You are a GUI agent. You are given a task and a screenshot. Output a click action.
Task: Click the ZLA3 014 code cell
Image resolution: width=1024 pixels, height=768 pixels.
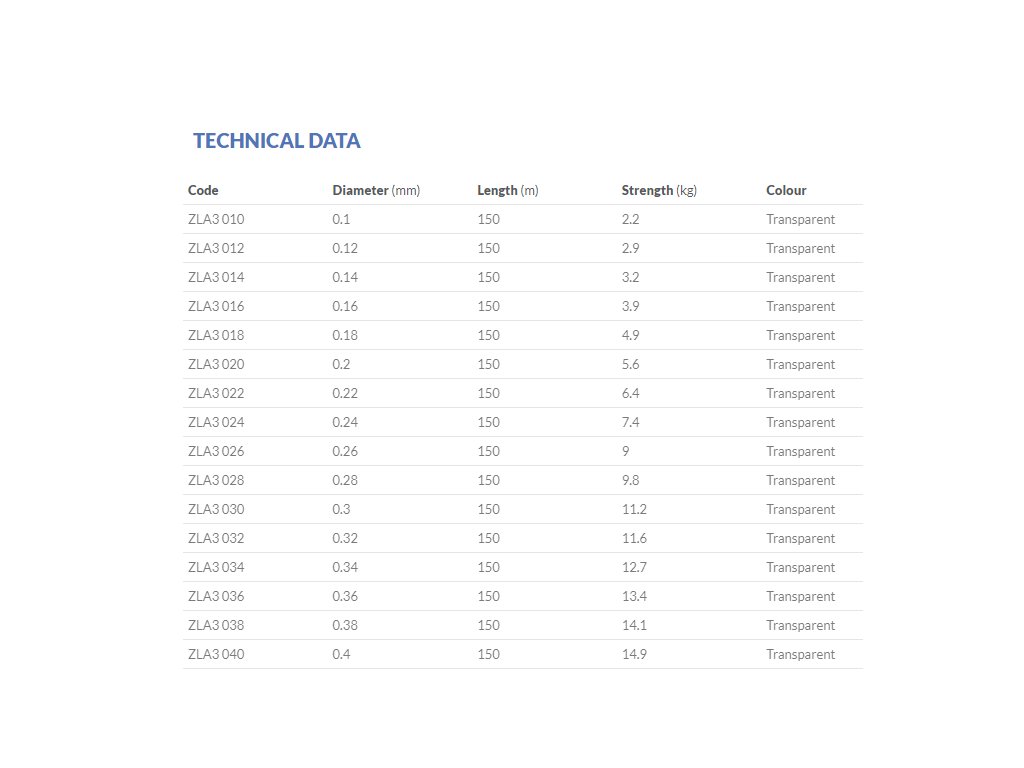(216, 277)
